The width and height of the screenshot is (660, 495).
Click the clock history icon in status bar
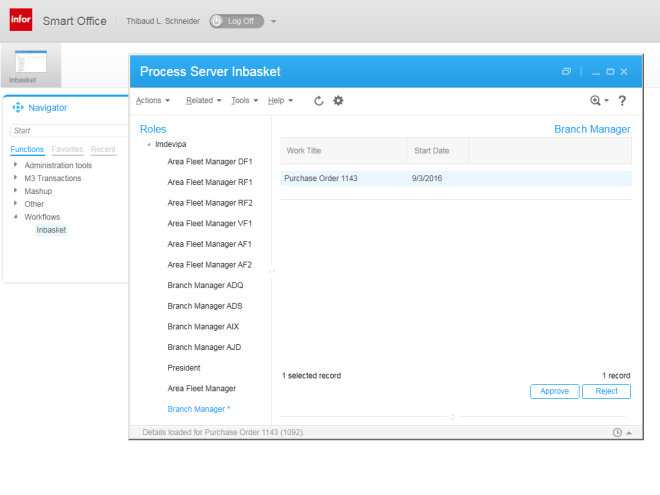617,432
